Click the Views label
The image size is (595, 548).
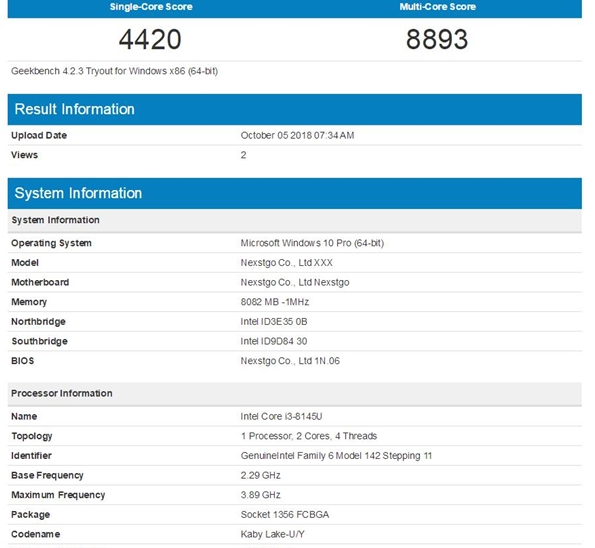point(24,155)
